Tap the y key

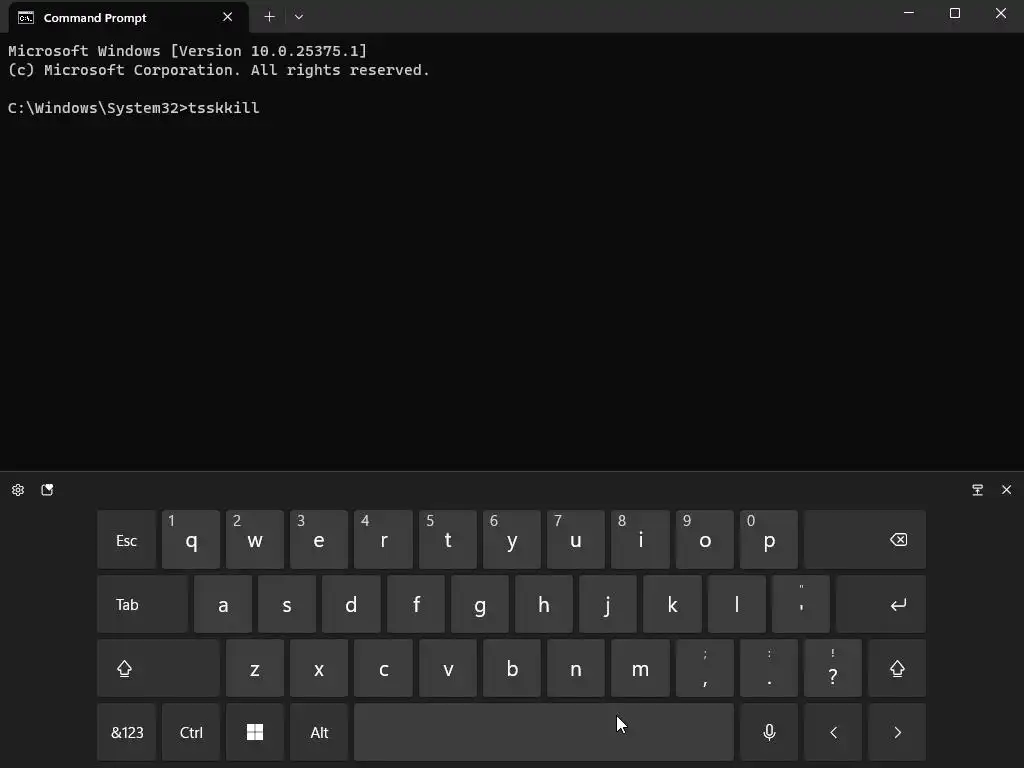tap(511, 540)
